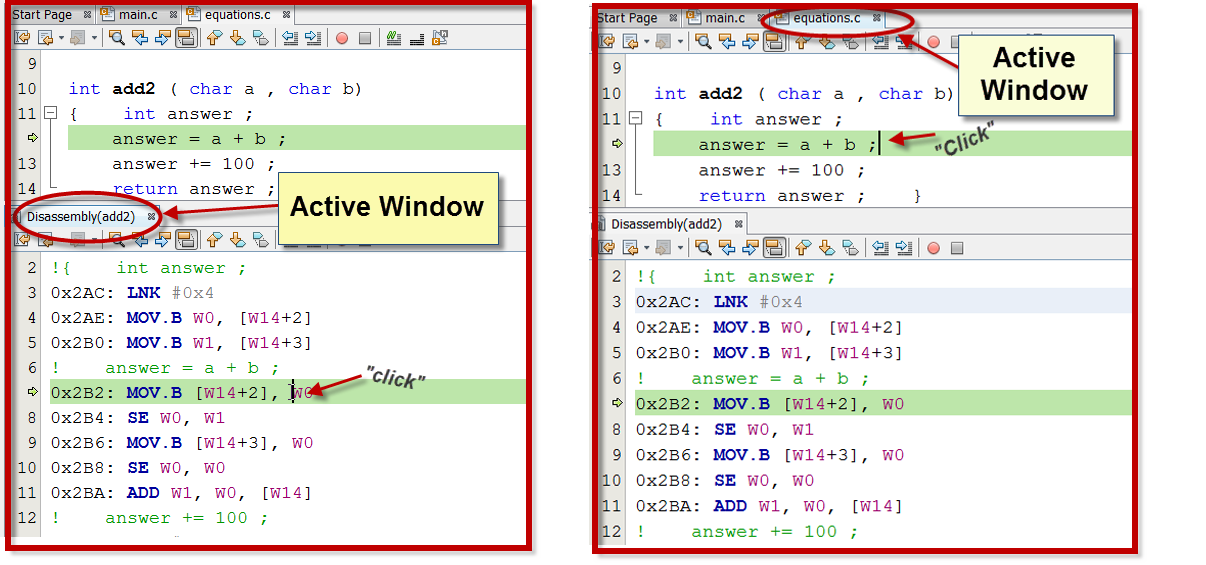Open Forward history dropdown in right screenshot source toolbar
This screenshot has width=1206, height=565.
pos(680,41)
